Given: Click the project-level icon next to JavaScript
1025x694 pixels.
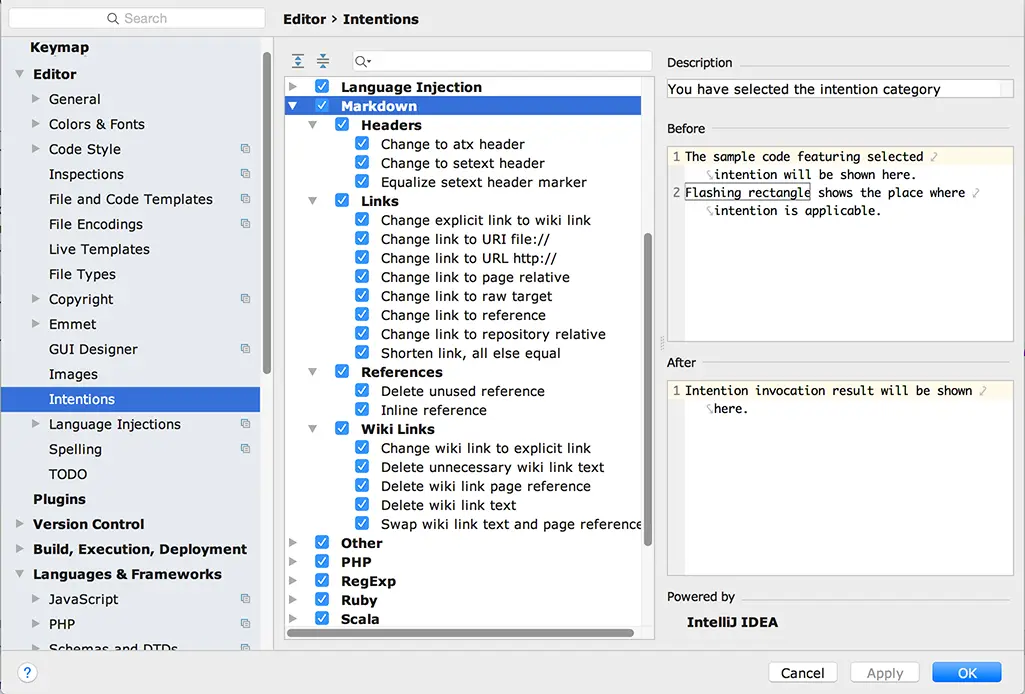Looking at the screenshot, I should (245, 599).
